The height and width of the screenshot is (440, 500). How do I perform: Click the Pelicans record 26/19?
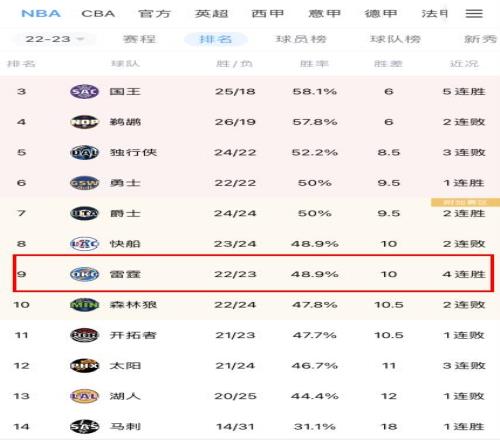click(x=235, y=122)
